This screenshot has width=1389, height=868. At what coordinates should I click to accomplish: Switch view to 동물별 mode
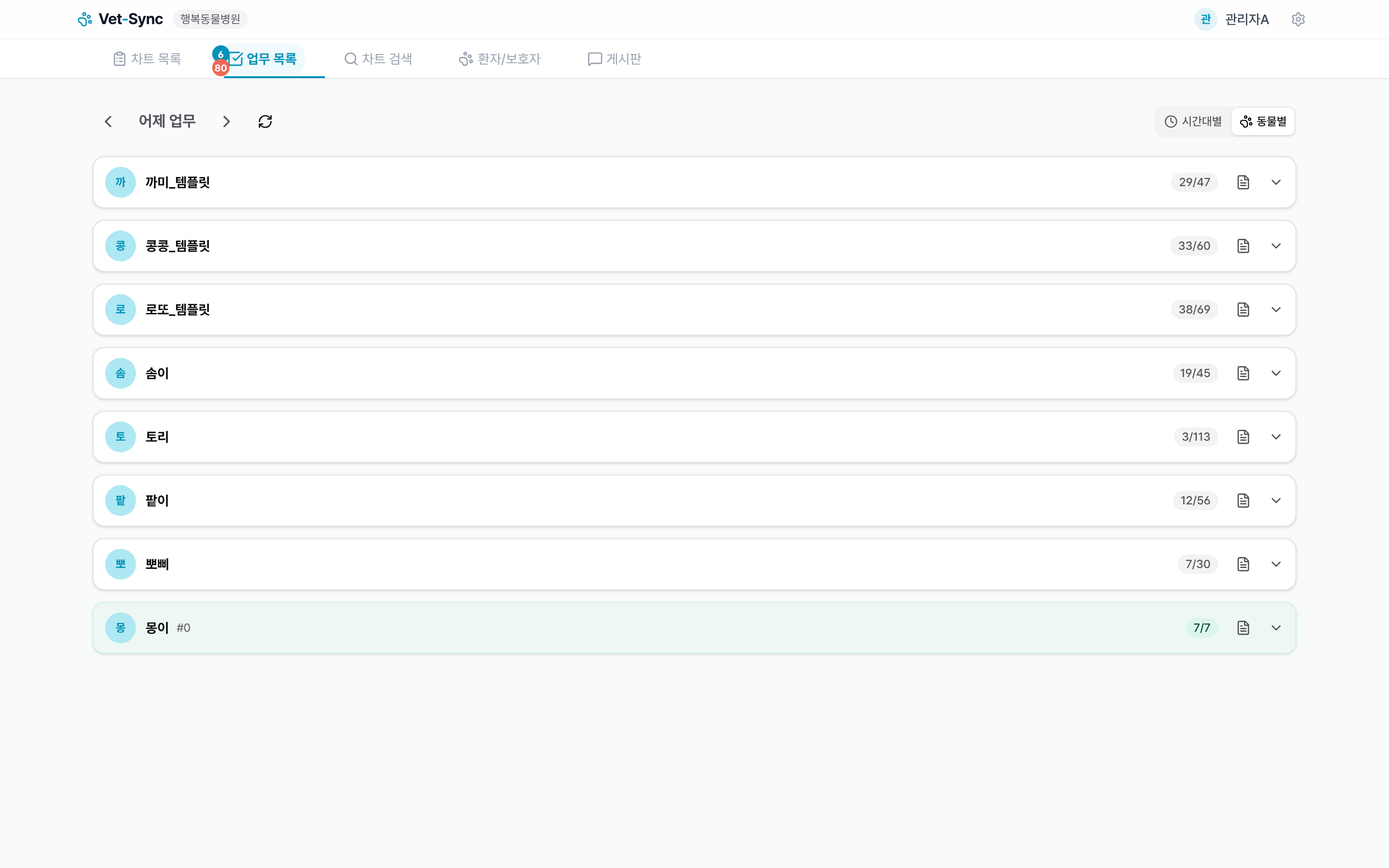click(1263, 122)
